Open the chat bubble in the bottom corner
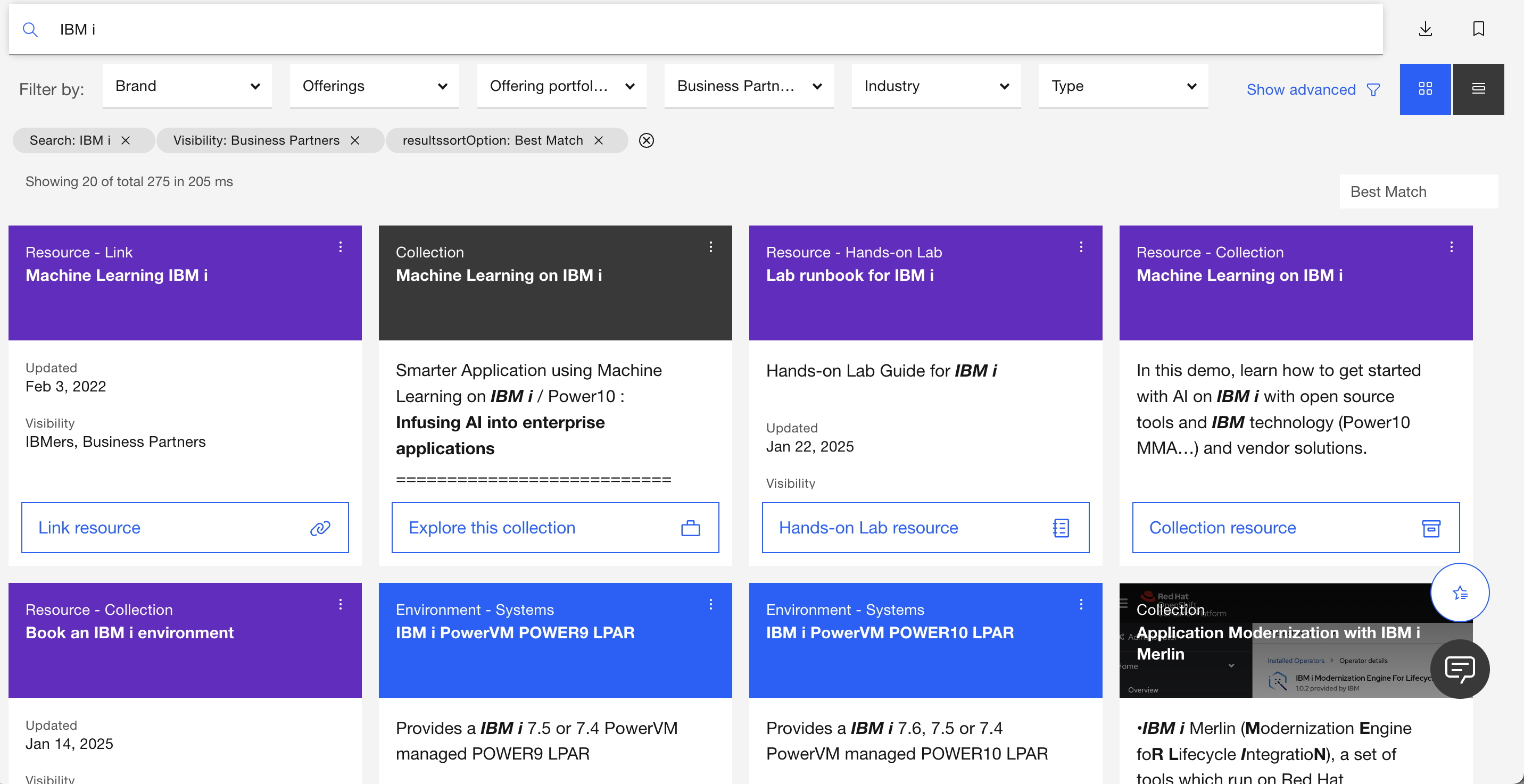The image size is (1524, 784). pos(1460,669)
